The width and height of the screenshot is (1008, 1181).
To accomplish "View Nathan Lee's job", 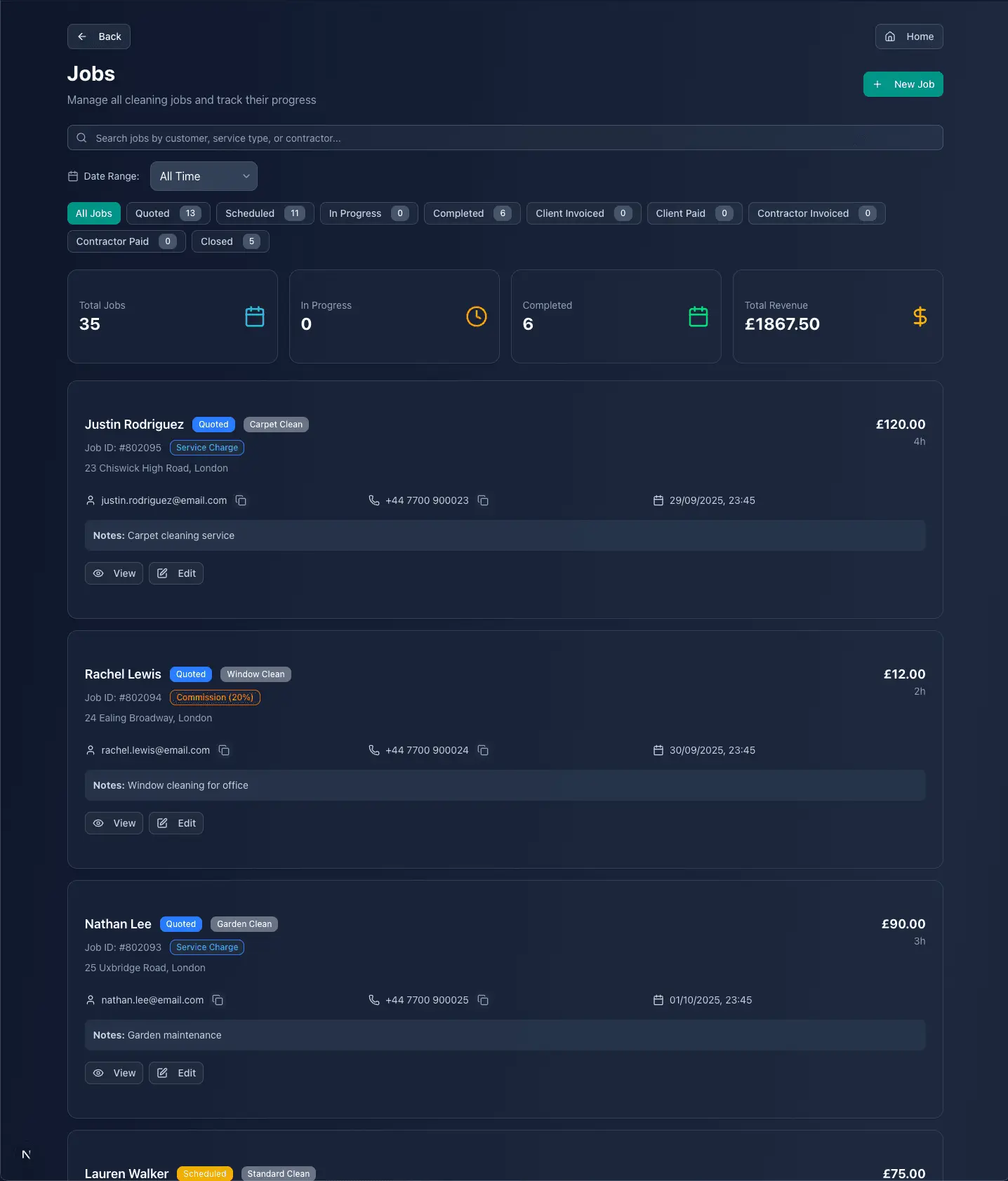I will point(114,1073).
